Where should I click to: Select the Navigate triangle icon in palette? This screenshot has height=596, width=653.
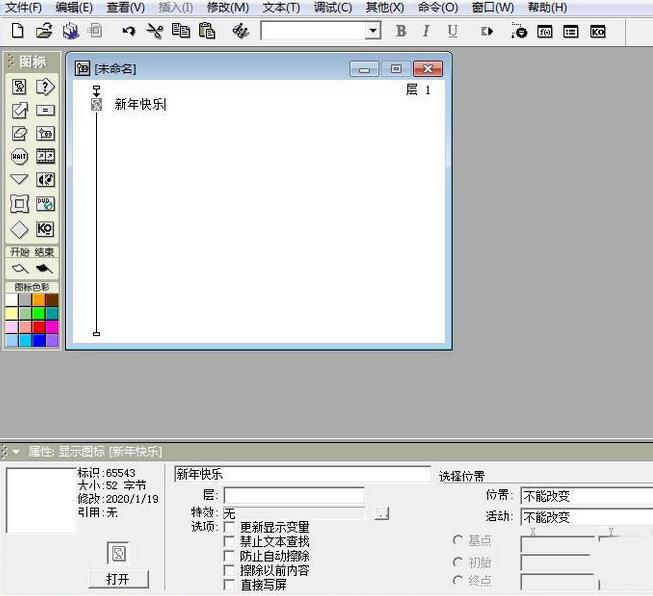click(x=19, y=180)
